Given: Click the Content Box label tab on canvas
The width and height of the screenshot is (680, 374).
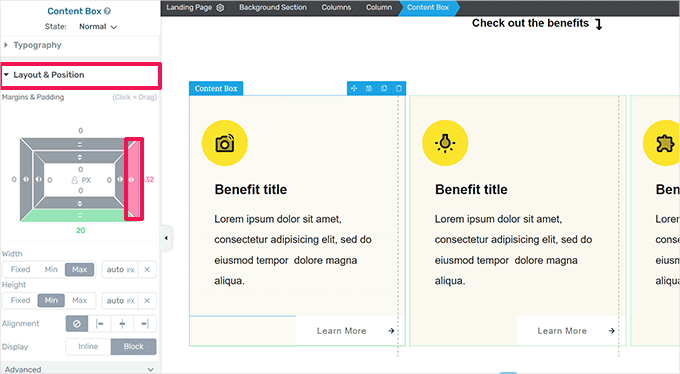Looking at the screenshot, I should coord(216,89).
